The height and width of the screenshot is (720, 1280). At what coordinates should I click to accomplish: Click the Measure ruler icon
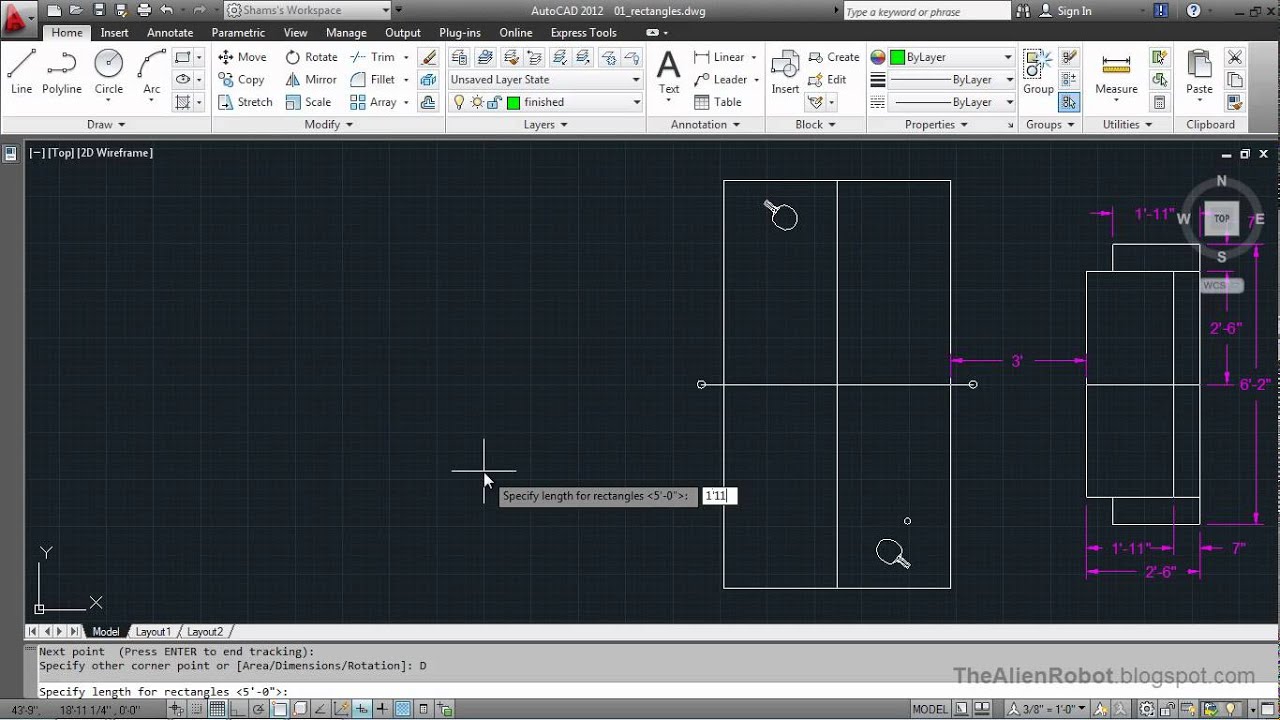pos(1116,72)
